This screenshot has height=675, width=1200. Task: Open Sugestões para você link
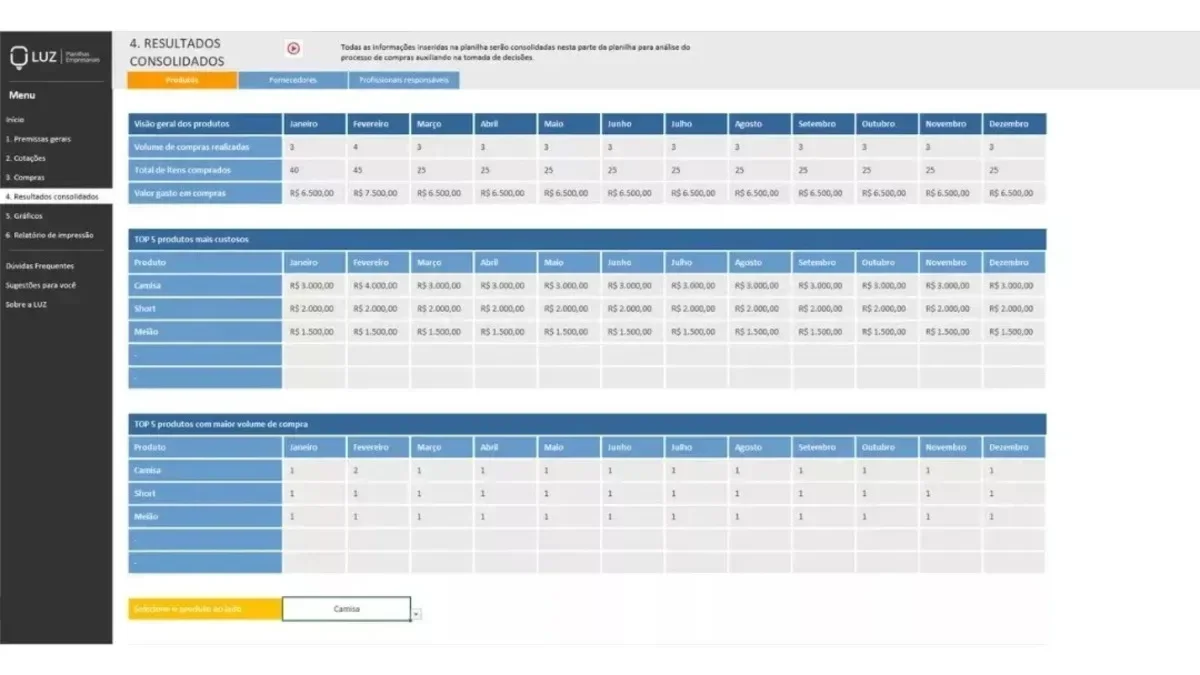click(40, 285)
